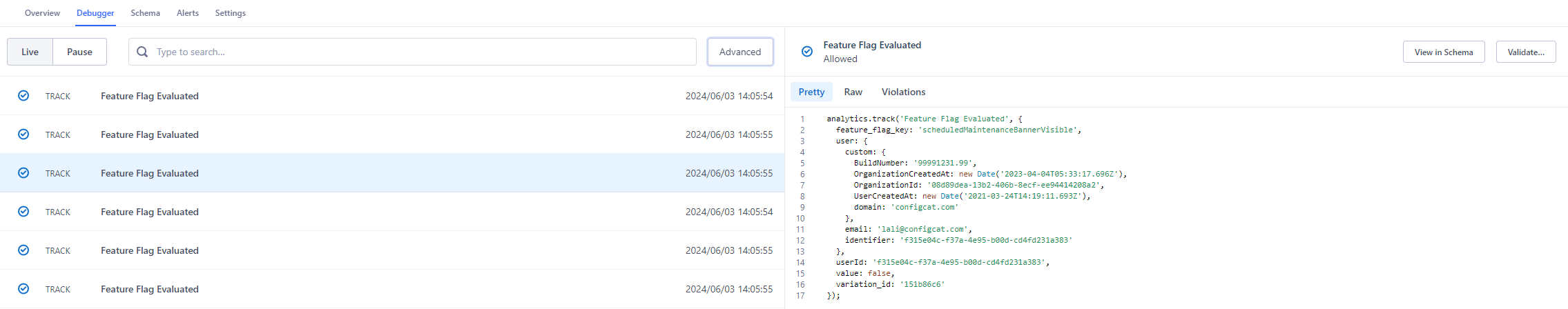The image size is (1568, 309).
Task: Click the Feature Flag Evaluated detail panel title
Action: tap(872, 45)
